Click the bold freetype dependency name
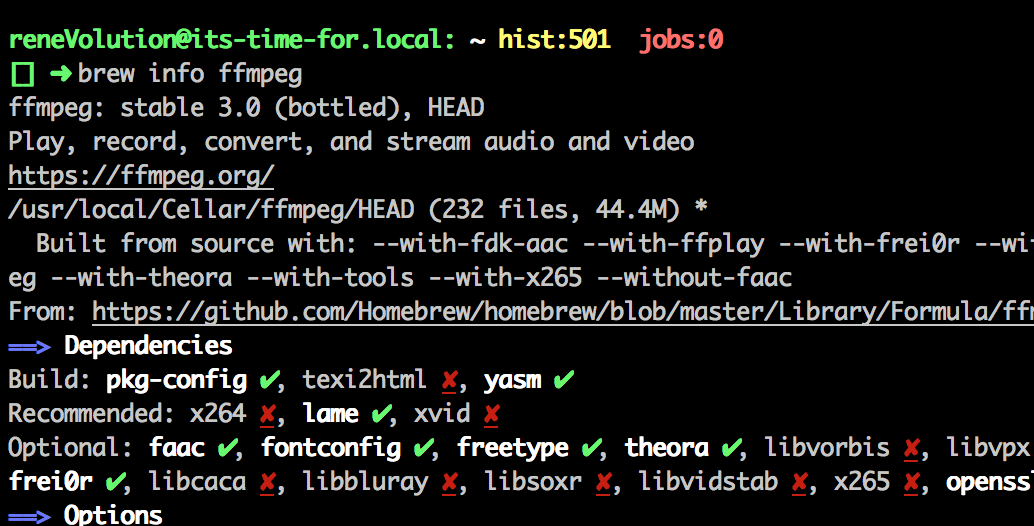The height and width of the screenshot is (526, 1034). pos(512,449)
